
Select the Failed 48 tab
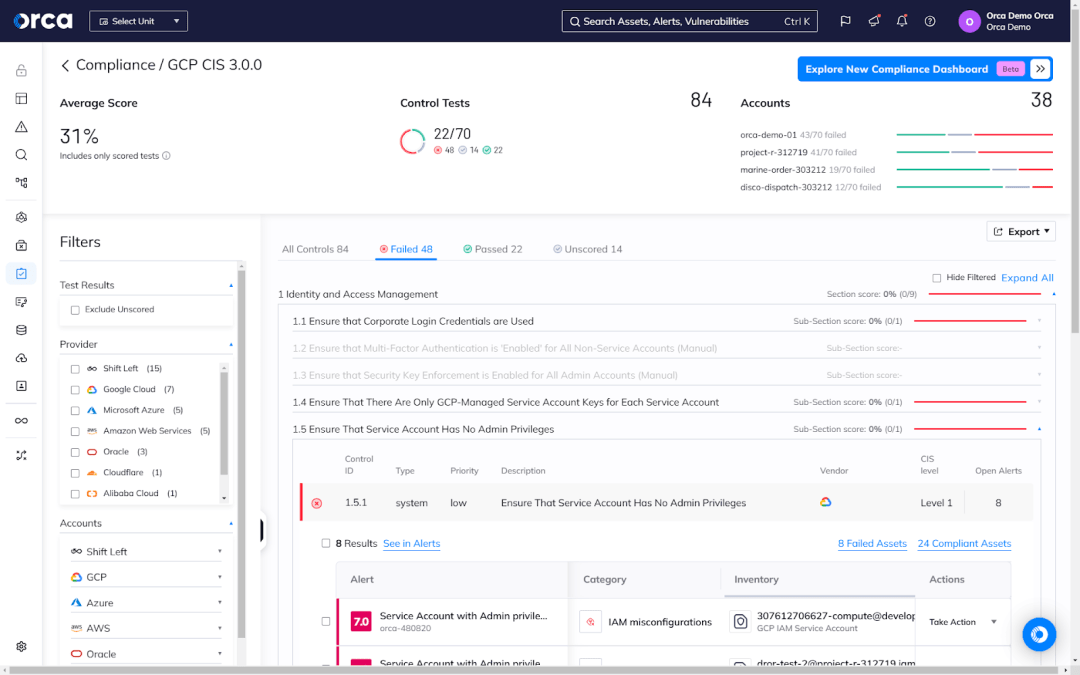406,249
